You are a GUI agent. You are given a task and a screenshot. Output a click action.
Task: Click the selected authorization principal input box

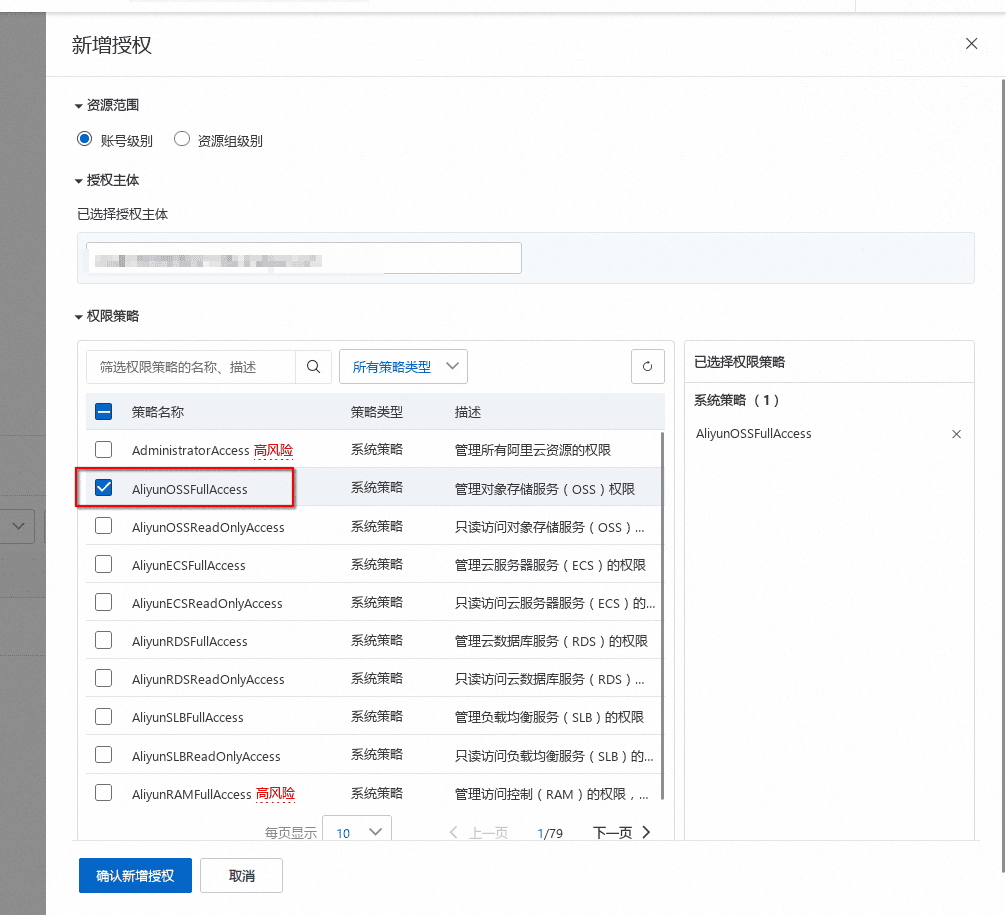click(304, 258)
